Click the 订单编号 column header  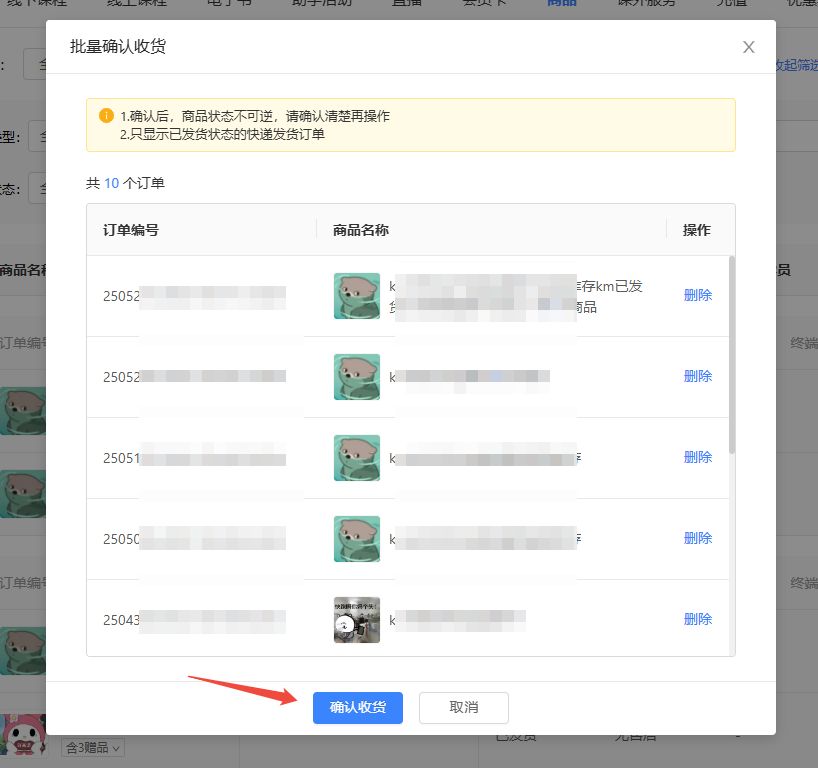tap(131, 230)
